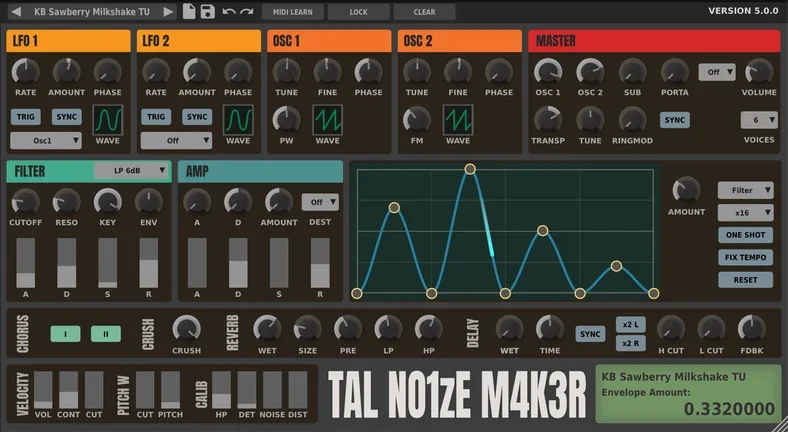Viewport: 788px width, 432px height.
Task: Click the LFO 2 AMOUNT knob
Action: pos(197,71)
